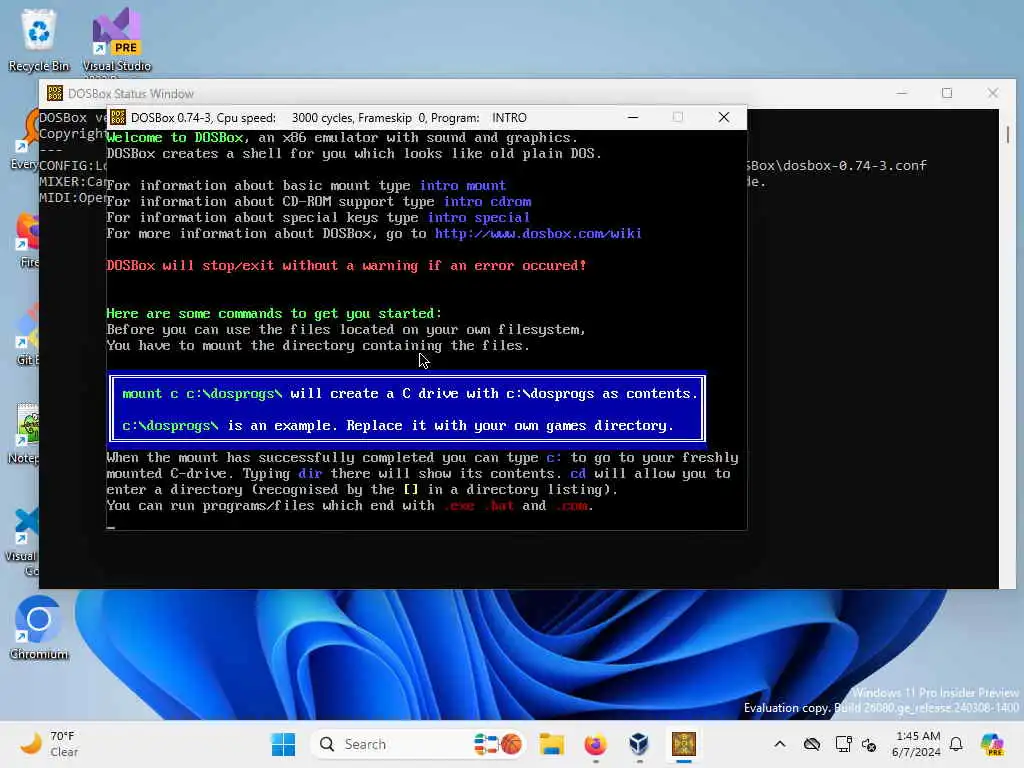The height and width of the screenshot is (768, 1024).
Task: Click the muted volume tray icon
Action: pos(869,744)
